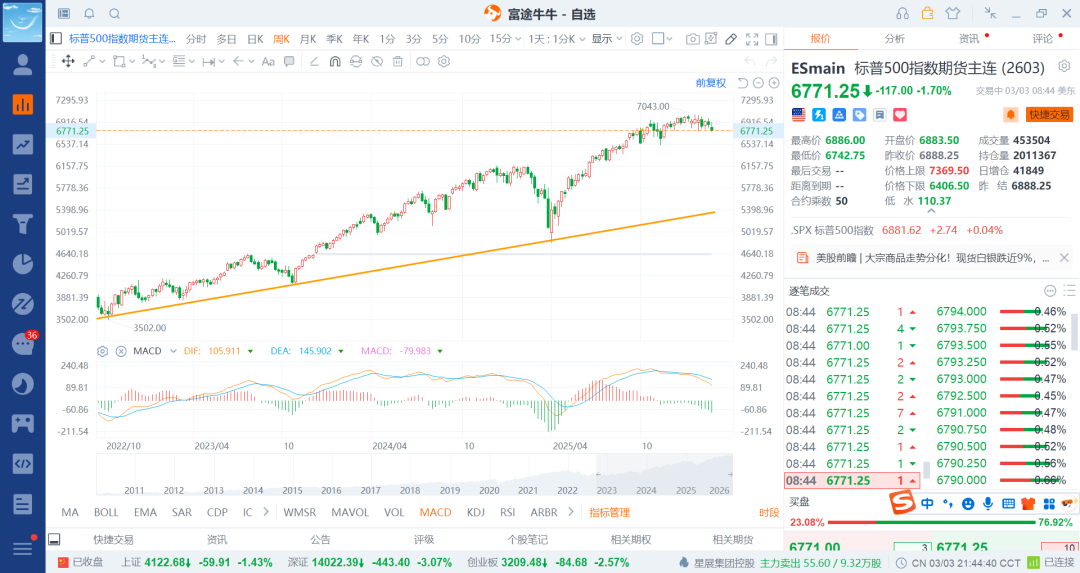Hide all drawings with crossed-eye icon

tap(377, 61)
